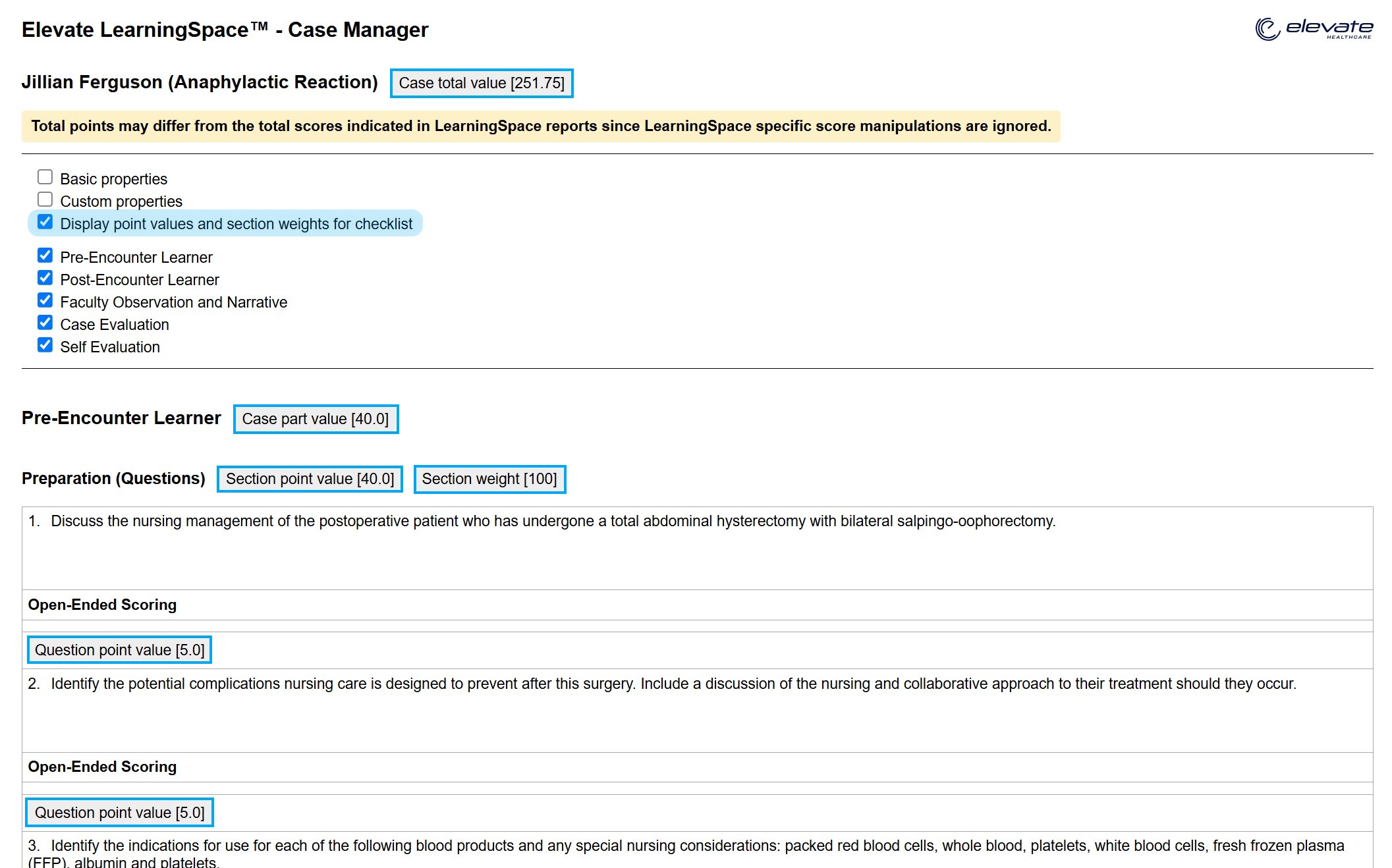Viewport: 1392px width, 868px height.
Task: Uncheck Faculty Observation and Narrative checkbox
Action: pos(45,300)
